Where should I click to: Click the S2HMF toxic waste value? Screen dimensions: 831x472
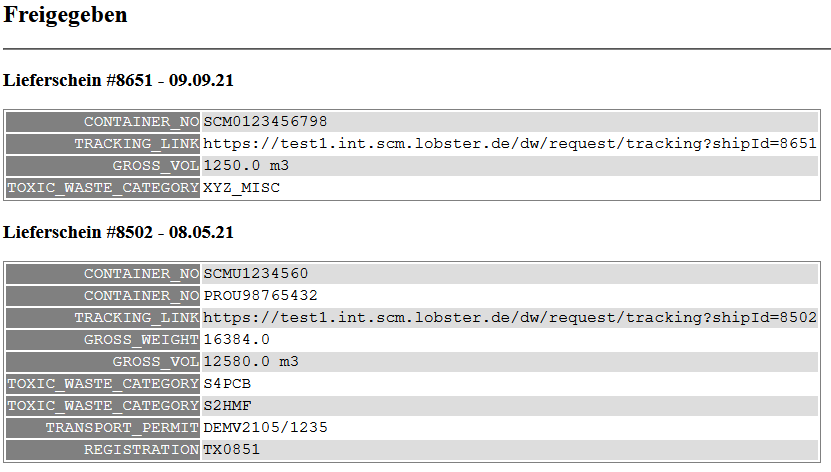229,406
